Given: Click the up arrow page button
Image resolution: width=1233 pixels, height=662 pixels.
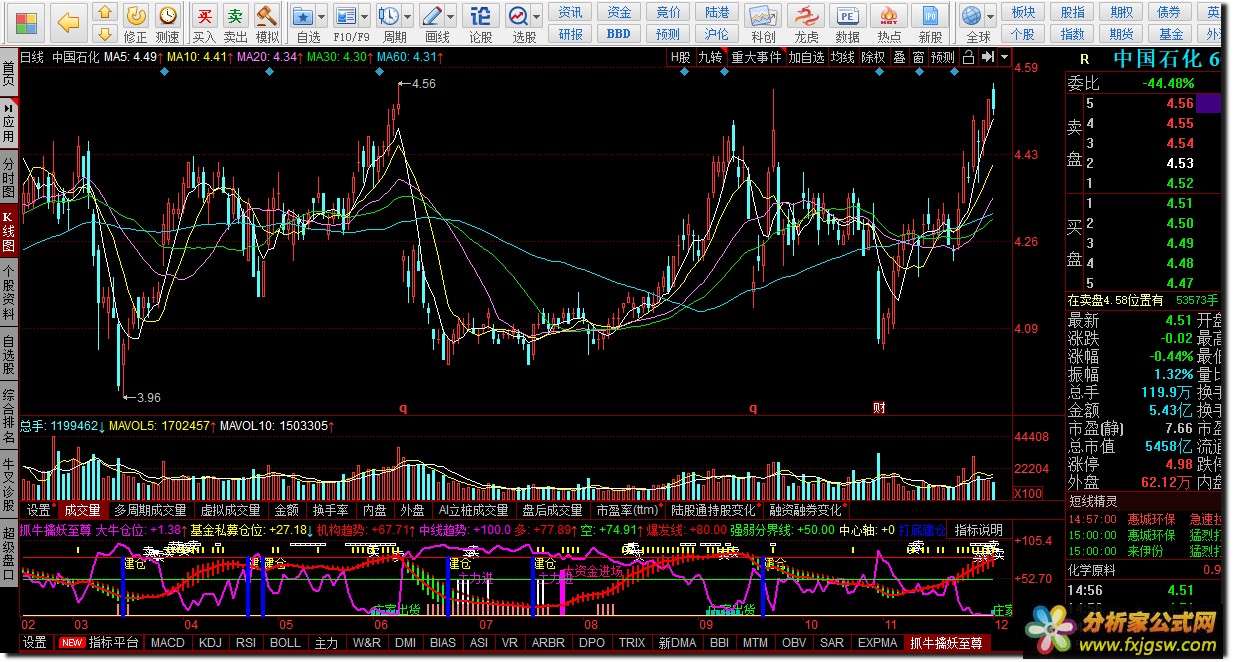Looking at the screenshot, I should point(105,13).
